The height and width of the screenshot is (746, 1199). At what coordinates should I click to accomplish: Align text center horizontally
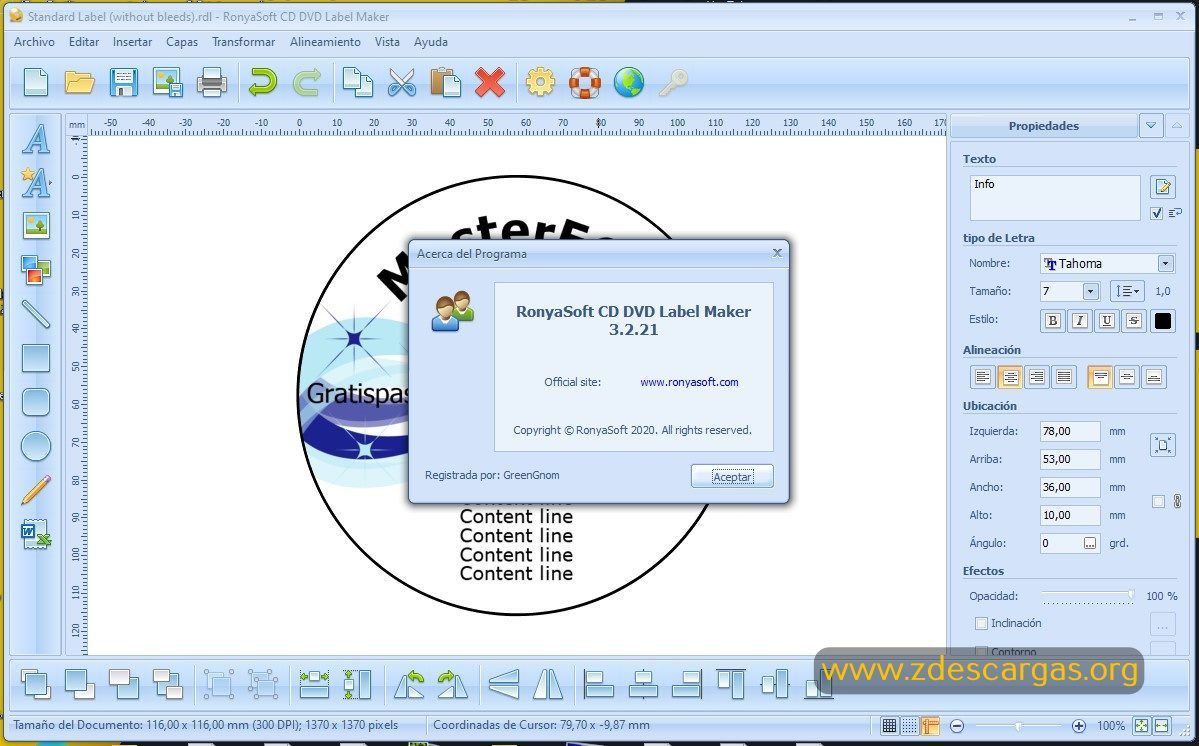click(1010, 377)
